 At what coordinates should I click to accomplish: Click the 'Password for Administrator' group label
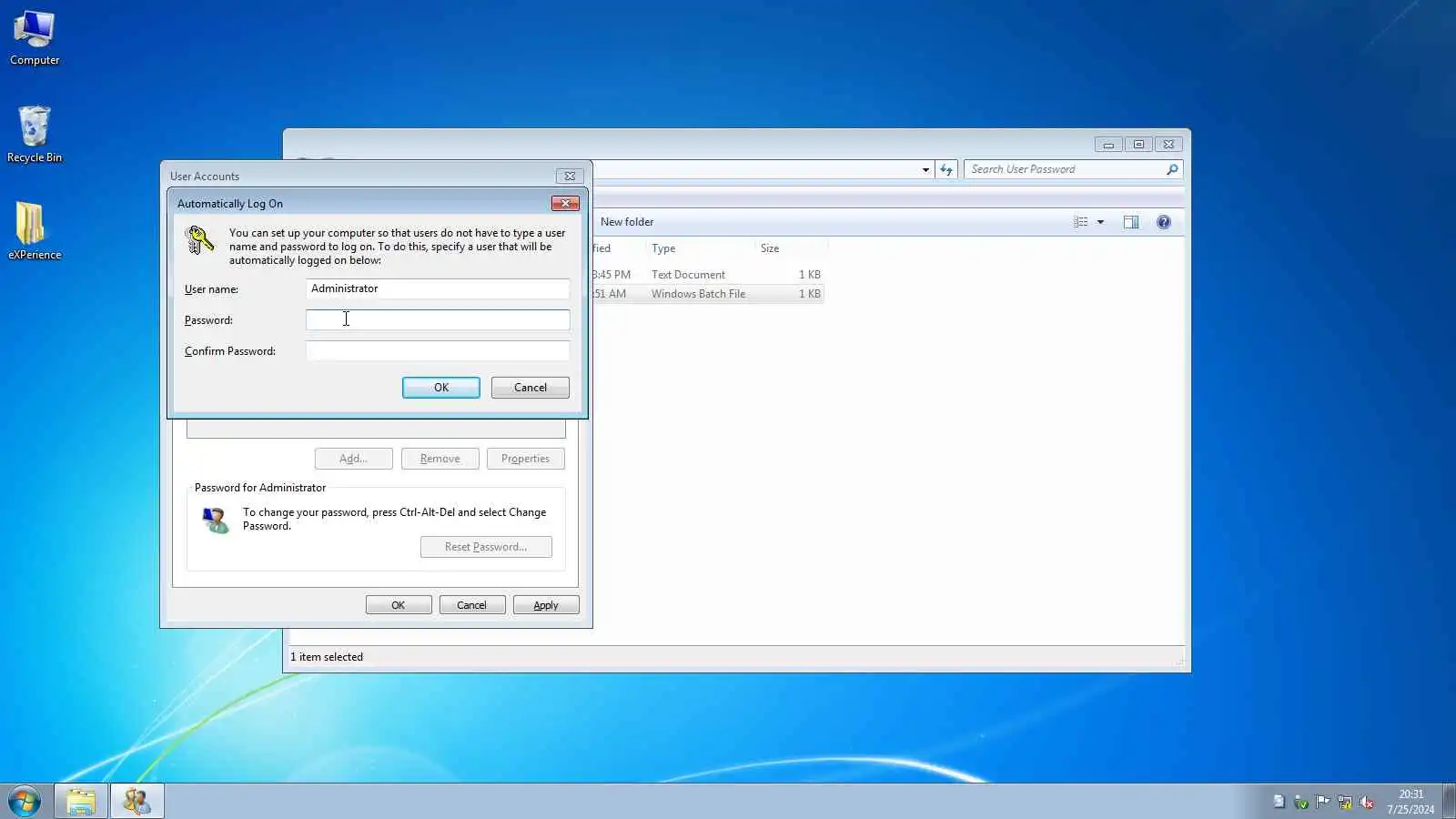tap(260, 488)
